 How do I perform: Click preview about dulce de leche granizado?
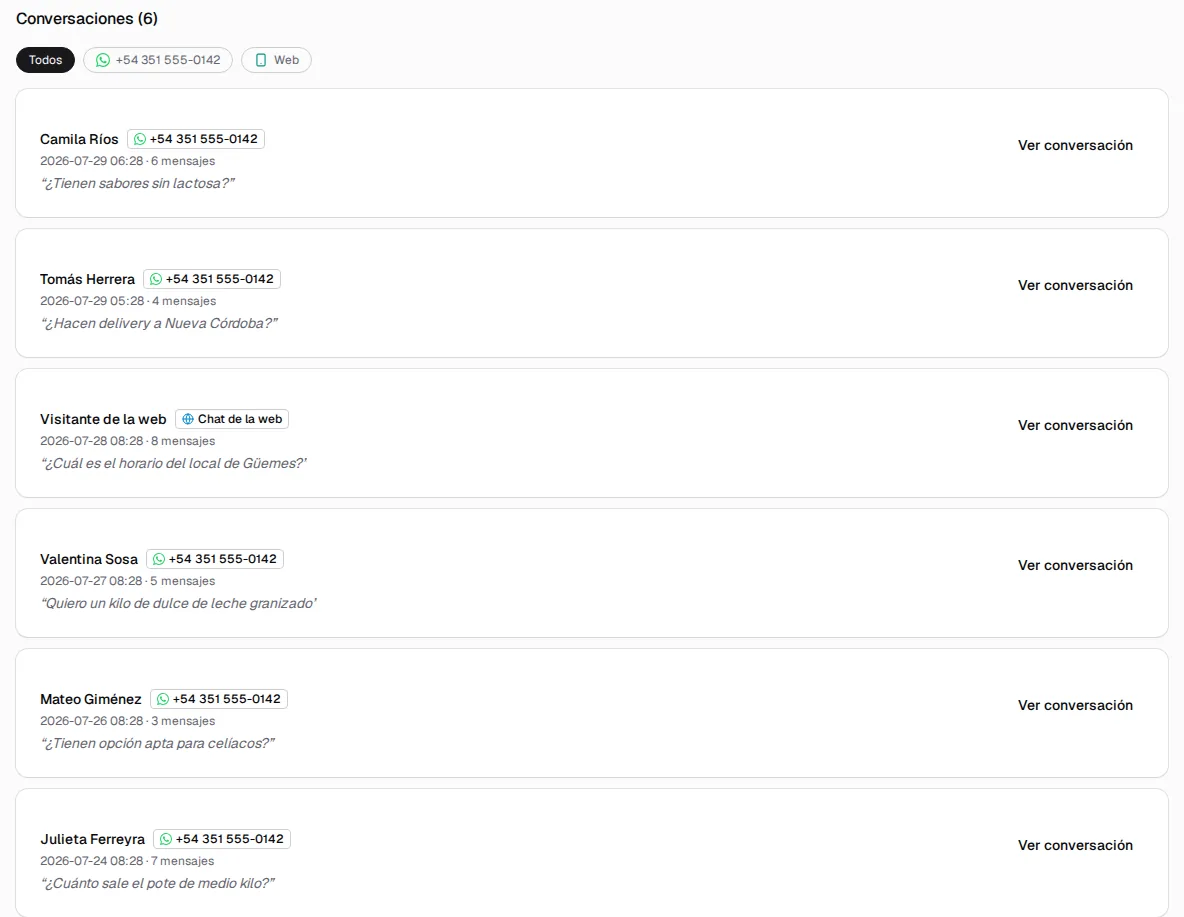(x=178, y=604)
